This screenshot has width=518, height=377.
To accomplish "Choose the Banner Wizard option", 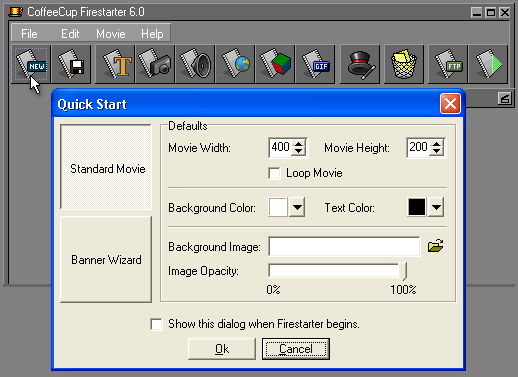I will coord(106,259).
